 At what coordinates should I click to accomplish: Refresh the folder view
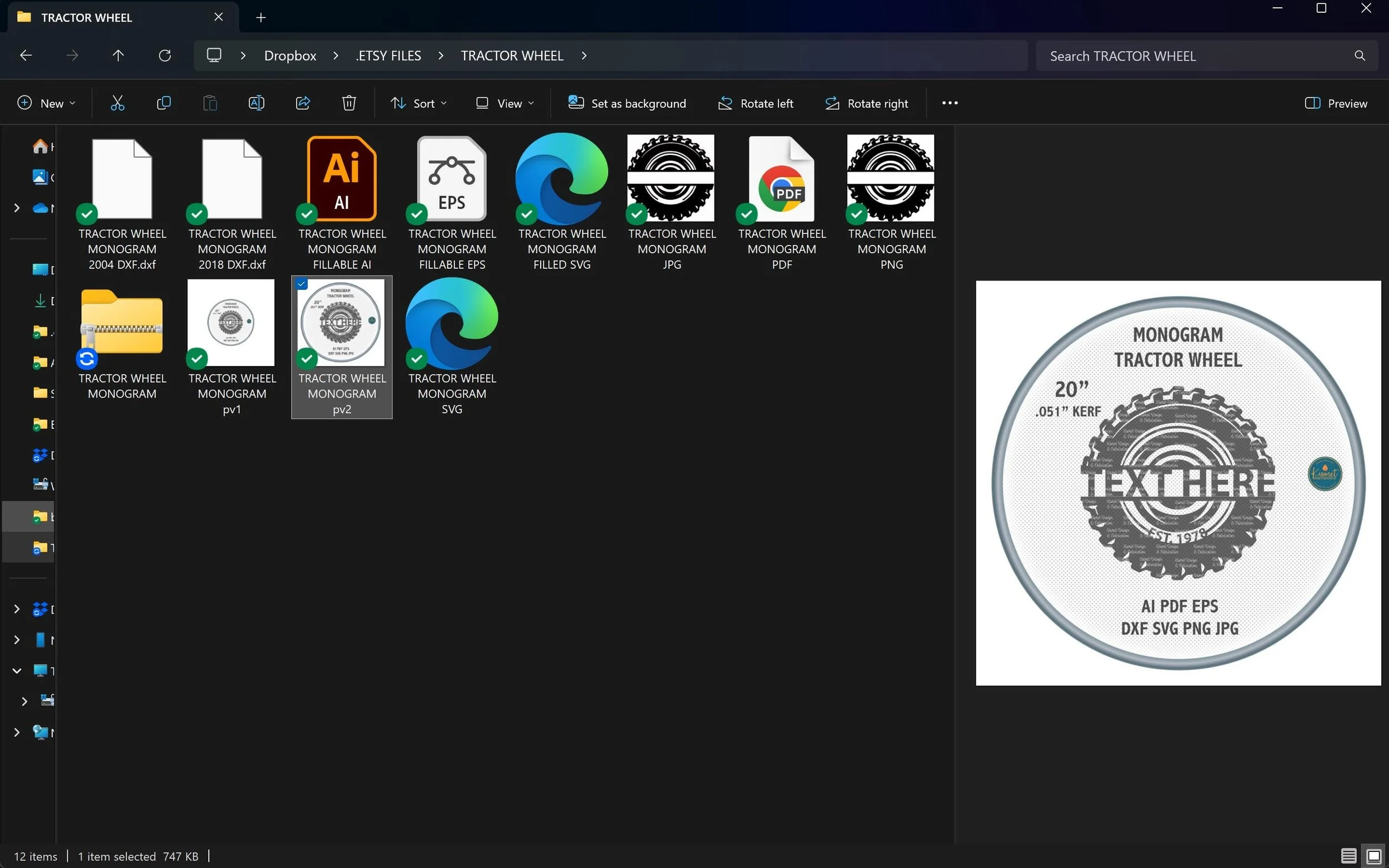pyautogui.click(x=165, y=56)
